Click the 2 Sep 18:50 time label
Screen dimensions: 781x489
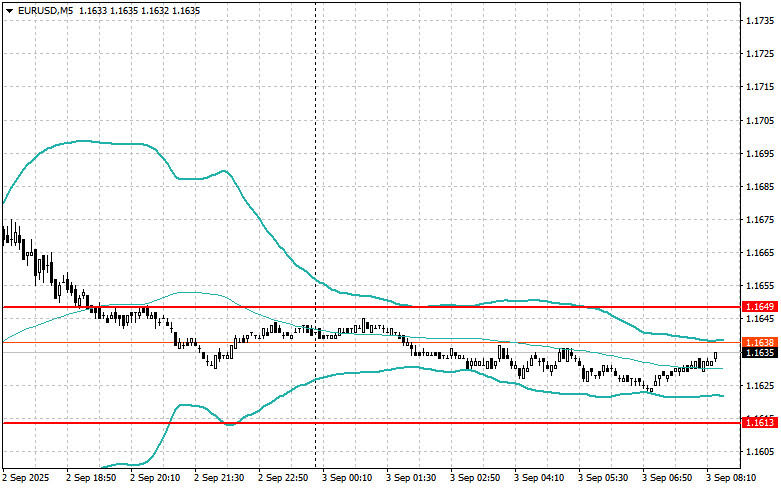point(91,478)
